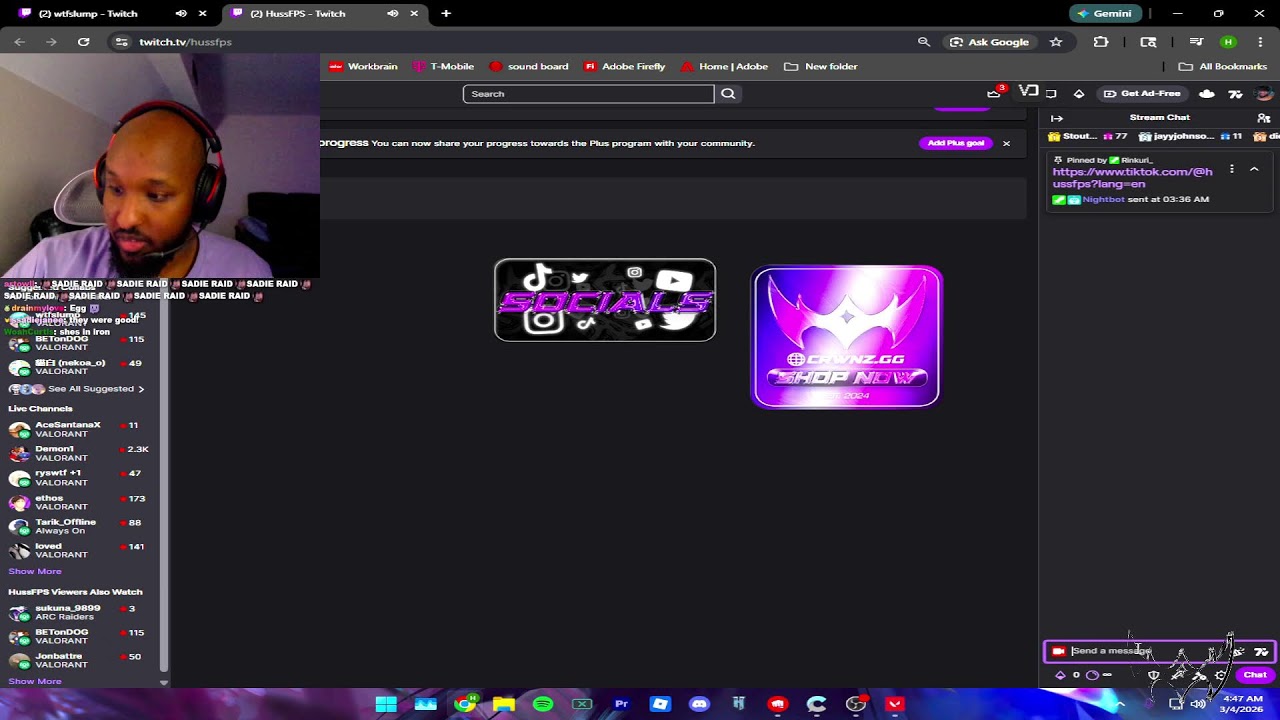The width and height of the screenshot is (1280, 720).
Task: Open the SOCIALS panel image
Action: tap(605, 300)
